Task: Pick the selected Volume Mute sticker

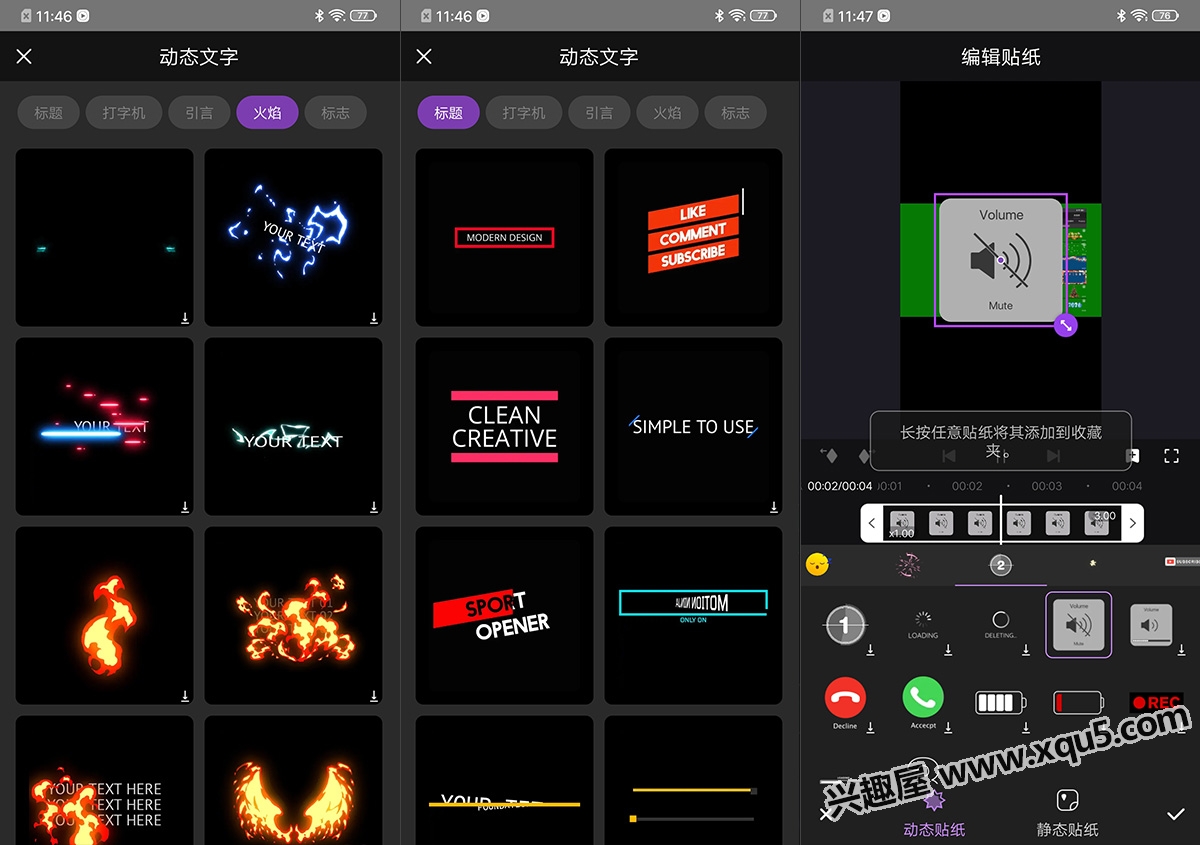Action: pyautogui.click(x=1079, y=625)
